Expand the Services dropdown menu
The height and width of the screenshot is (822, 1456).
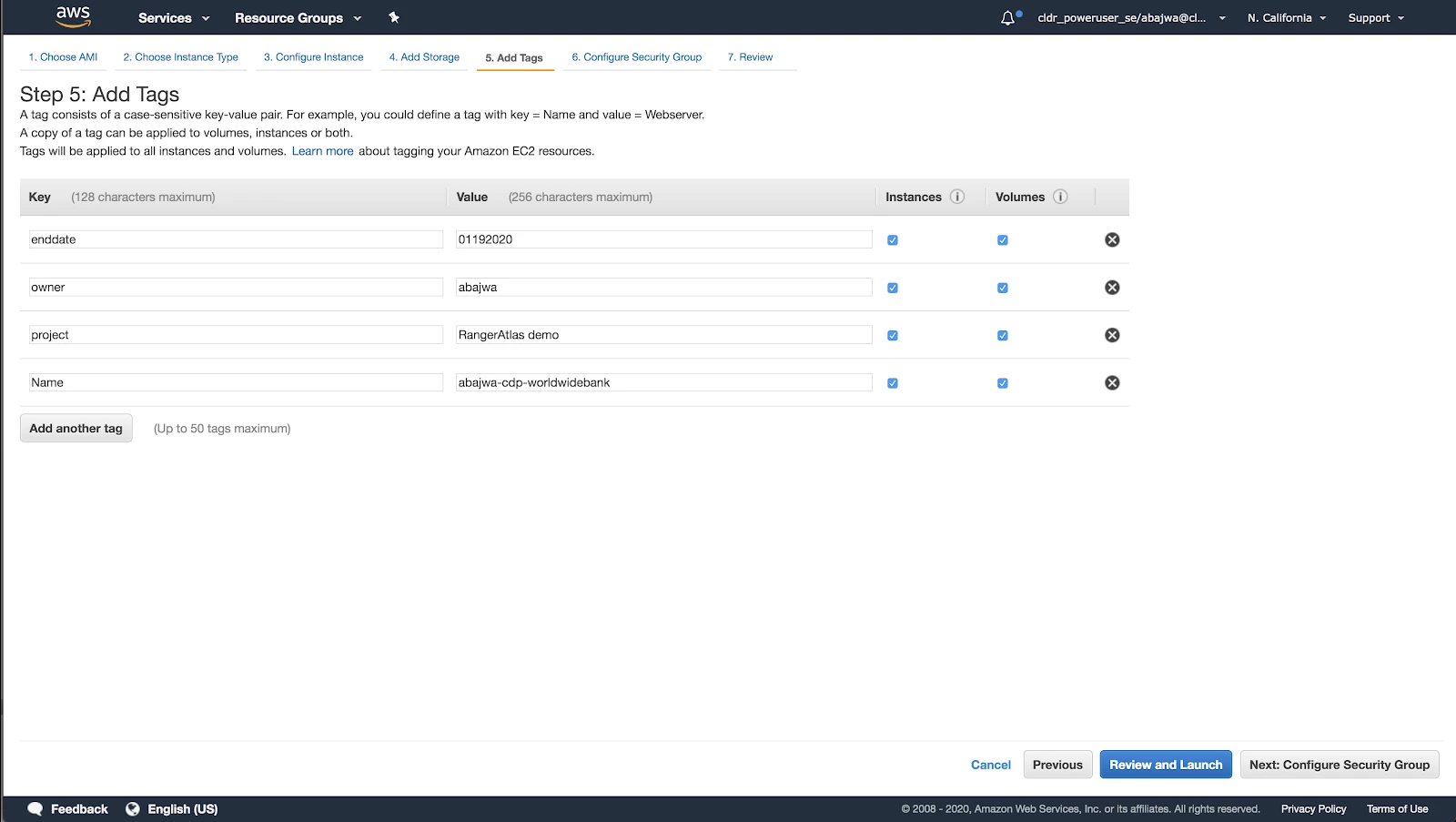pyautogui.click(x=174, y=18)
